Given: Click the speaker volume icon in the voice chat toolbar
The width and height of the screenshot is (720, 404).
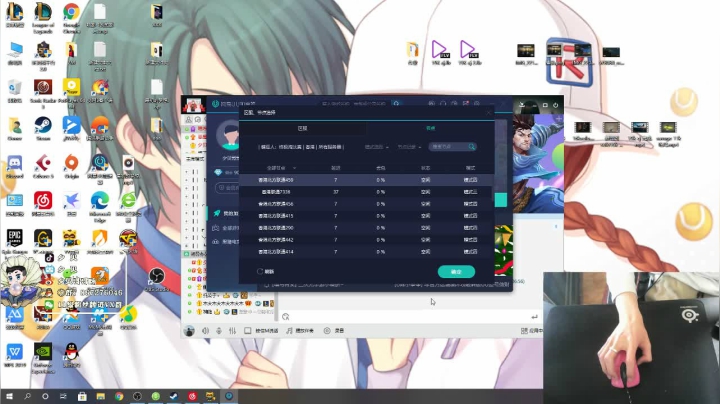Looking at the screenshot, I should [205, 331].
